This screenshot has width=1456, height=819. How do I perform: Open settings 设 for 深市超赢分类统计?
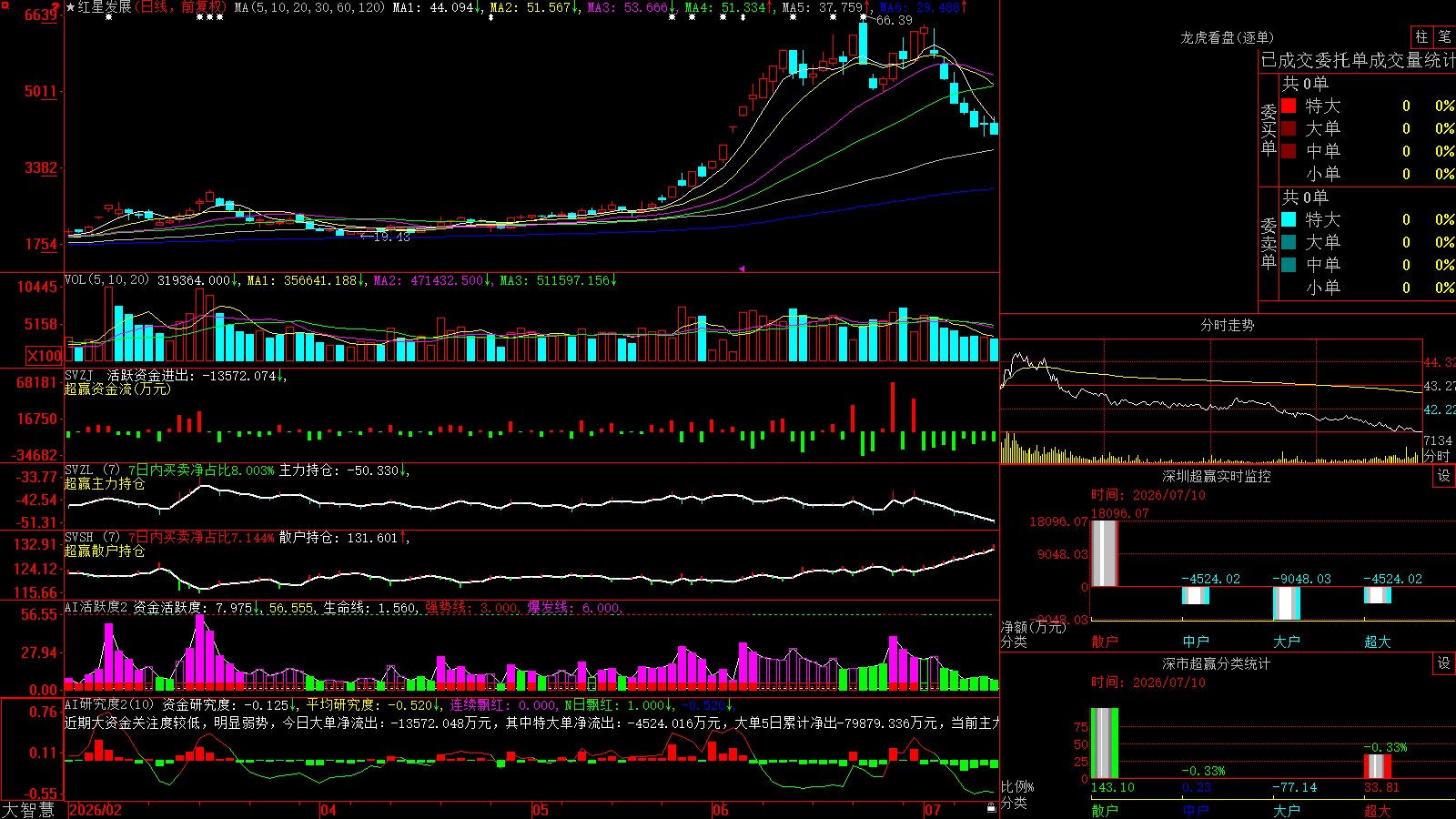point(1444,663)
